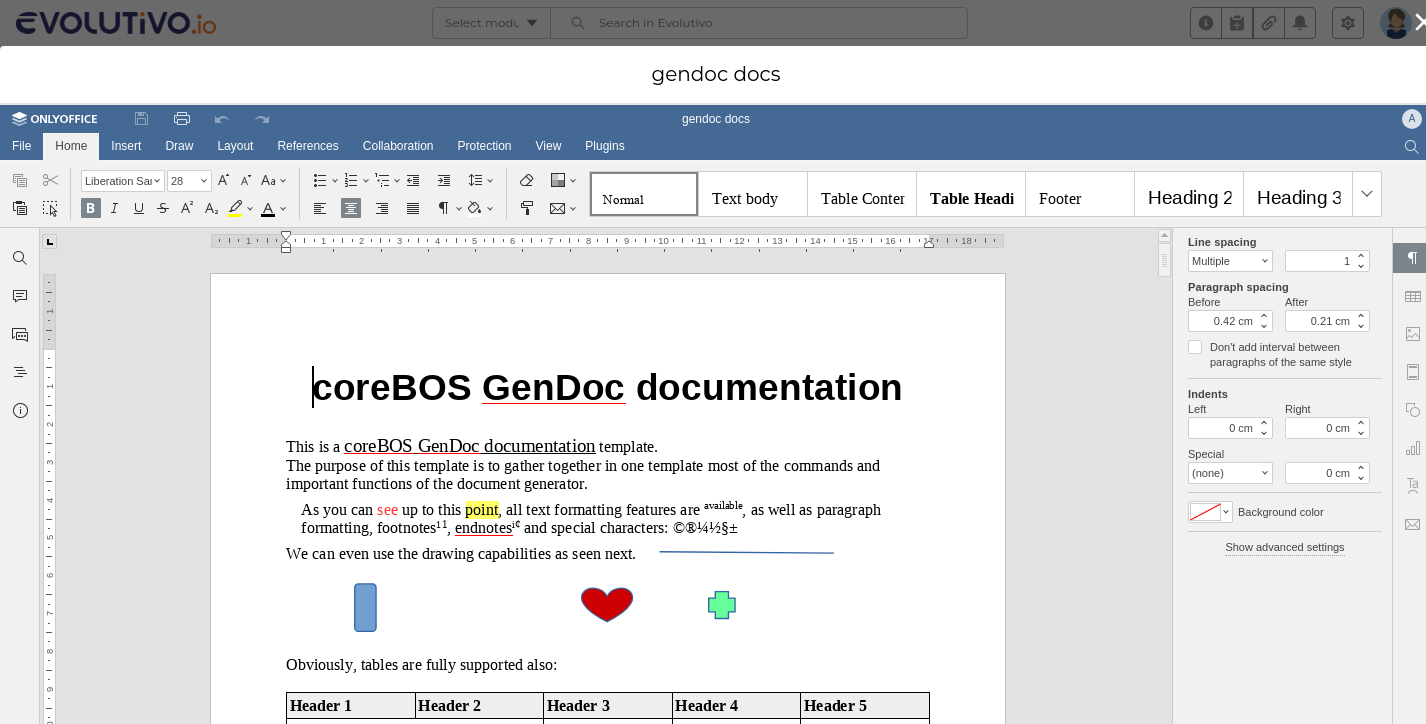
Task: Toggle Underline formatting
Action: point(138,208)
